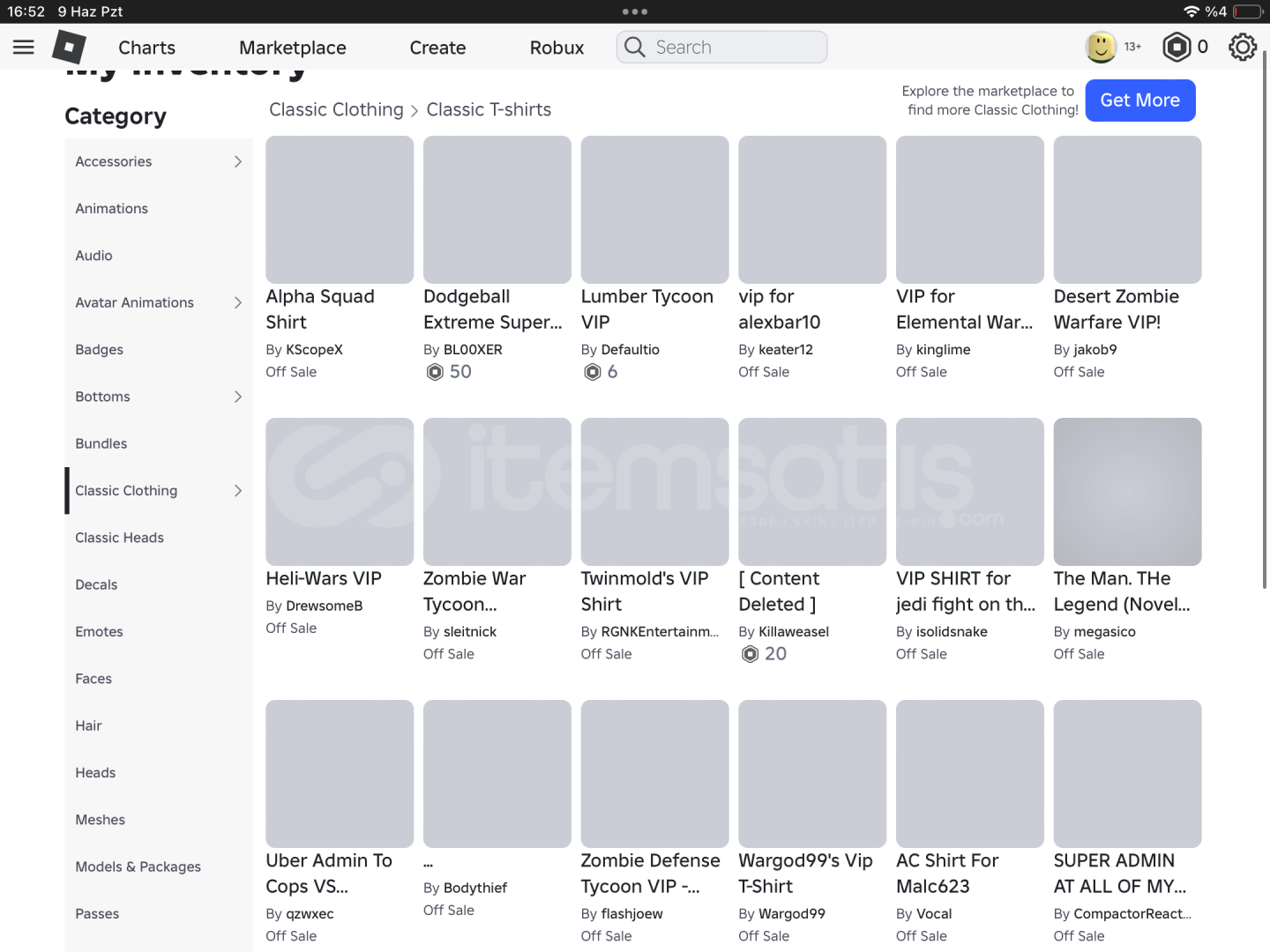Click into the Search field
The height and width of the screenshot is (952, 1270).
coord(721,47)
